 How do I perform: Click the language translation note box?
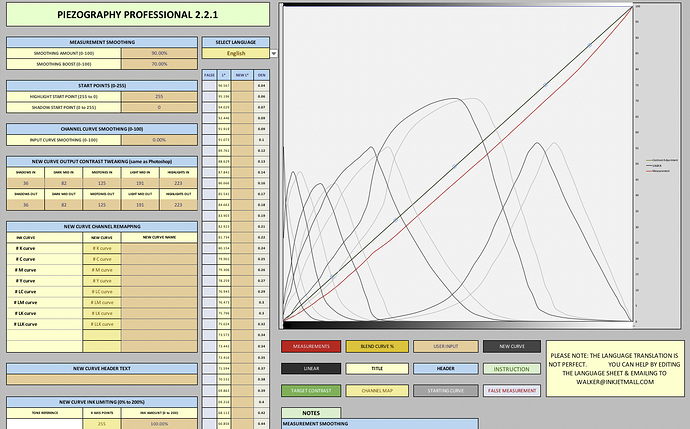pyautogui.click(x=615, y=369)
